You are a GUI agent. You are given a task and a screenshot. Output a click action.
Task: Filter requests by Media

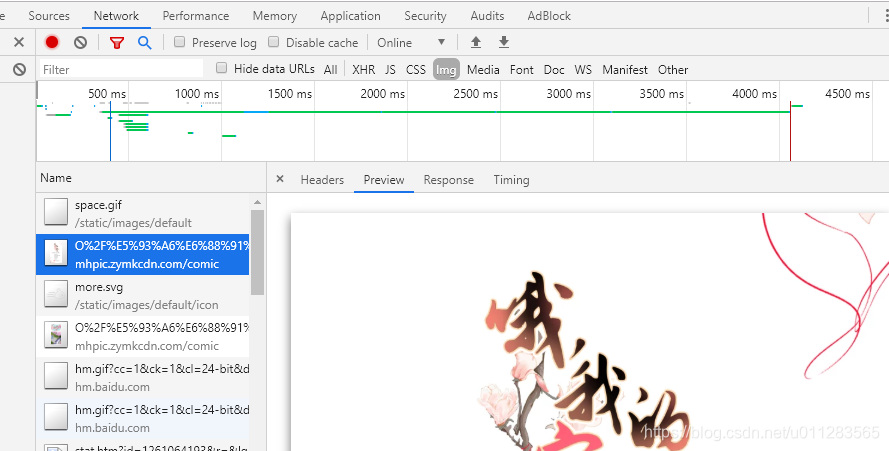(483, 70)
